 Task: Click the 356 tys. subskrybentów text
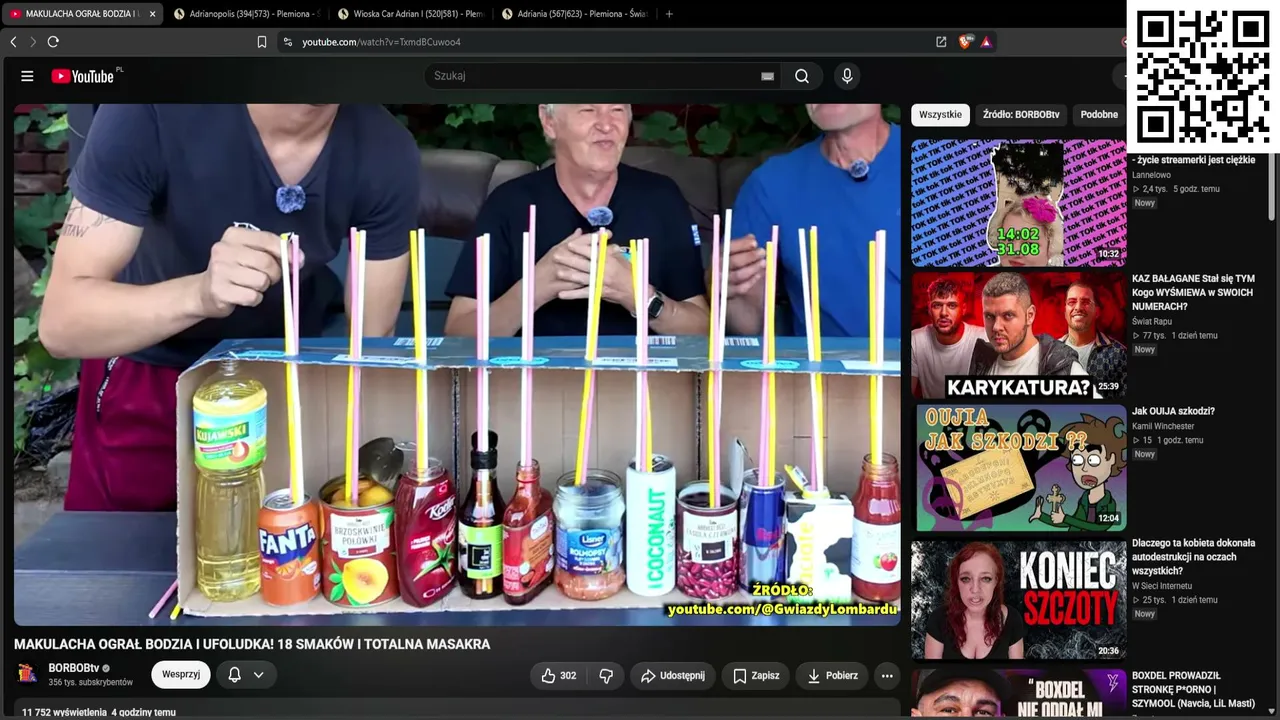91,683
